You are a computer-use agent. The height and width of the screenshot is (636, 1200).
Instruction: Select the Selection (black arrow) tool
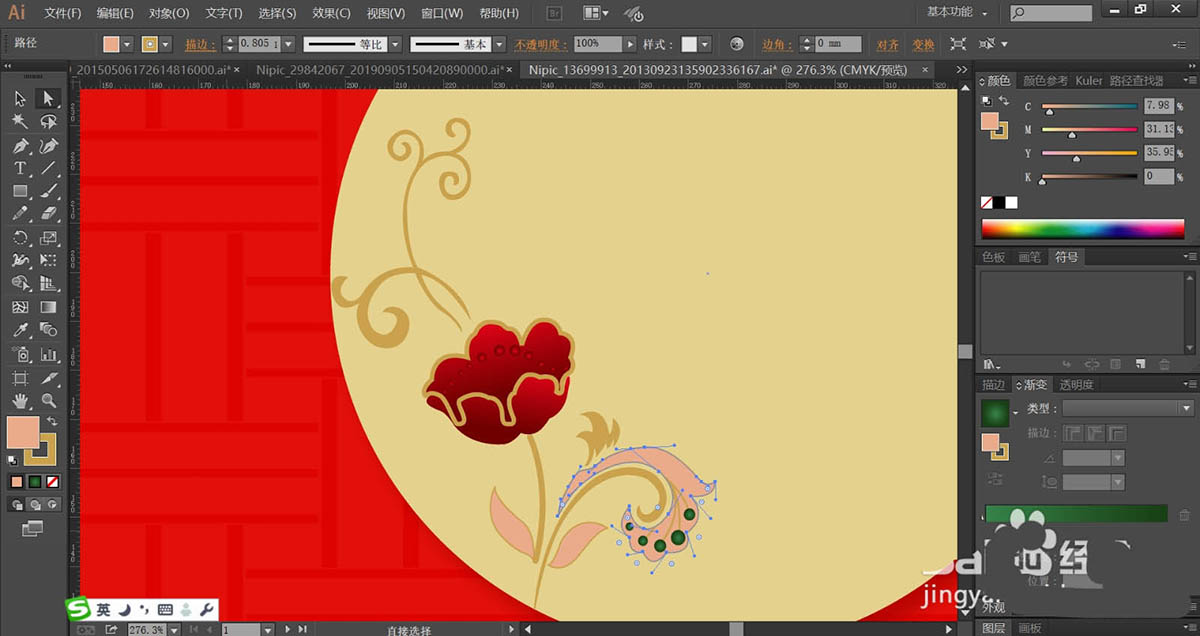click(20, 98)
